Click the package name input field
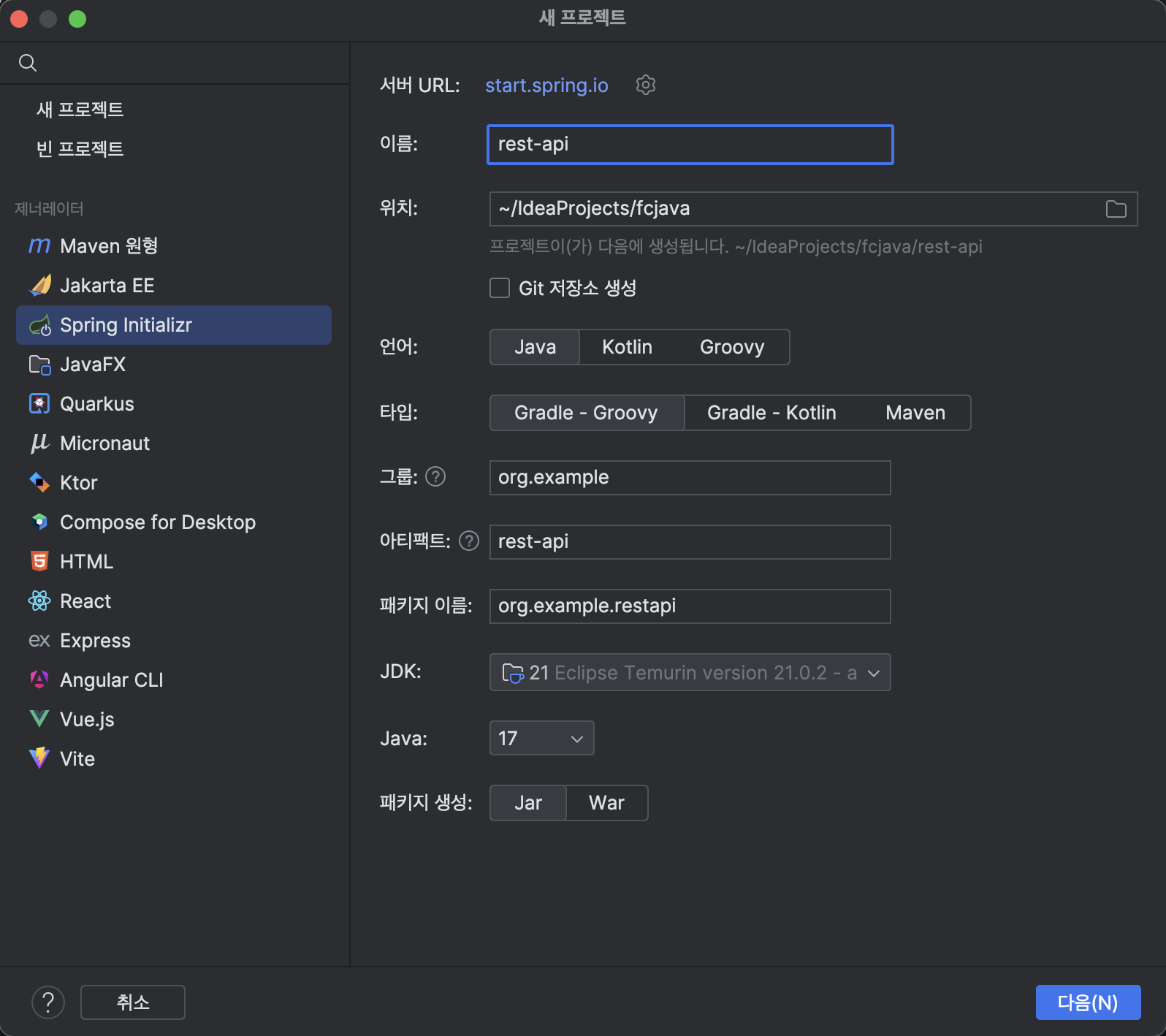The image size is (1166, 1036). tap(690, 606)
